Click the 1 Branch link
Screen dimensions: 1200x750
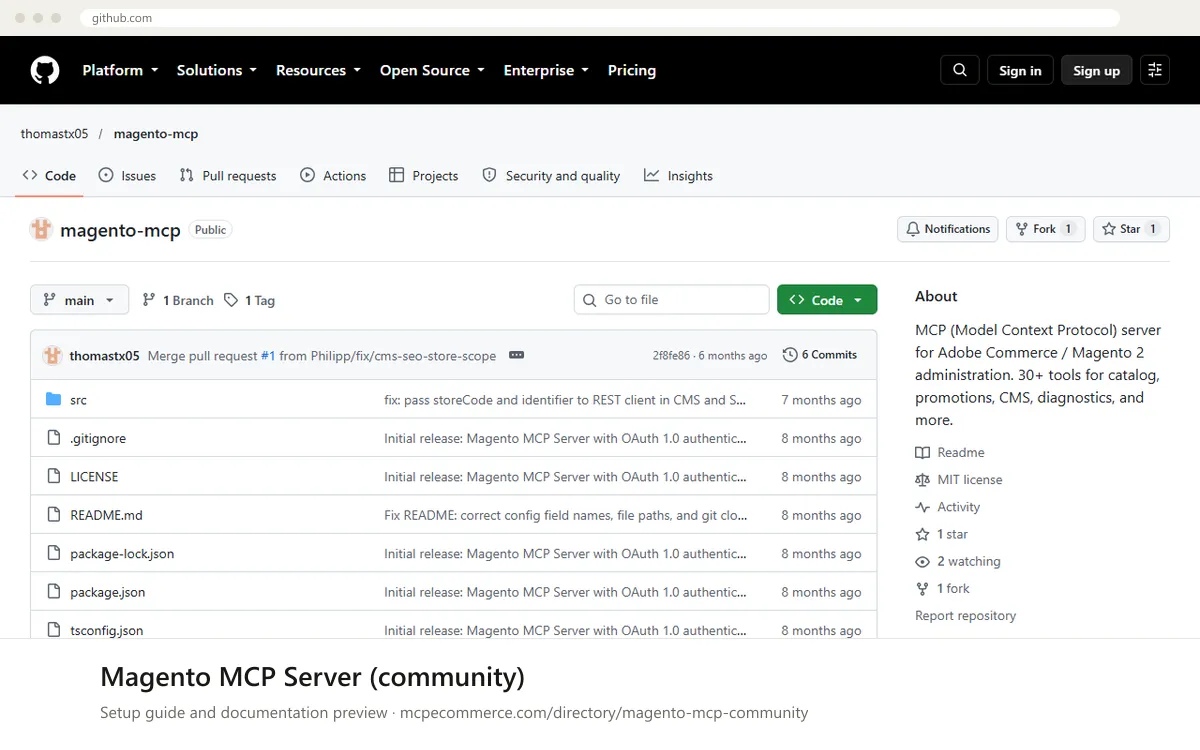(x=178, y=300)
